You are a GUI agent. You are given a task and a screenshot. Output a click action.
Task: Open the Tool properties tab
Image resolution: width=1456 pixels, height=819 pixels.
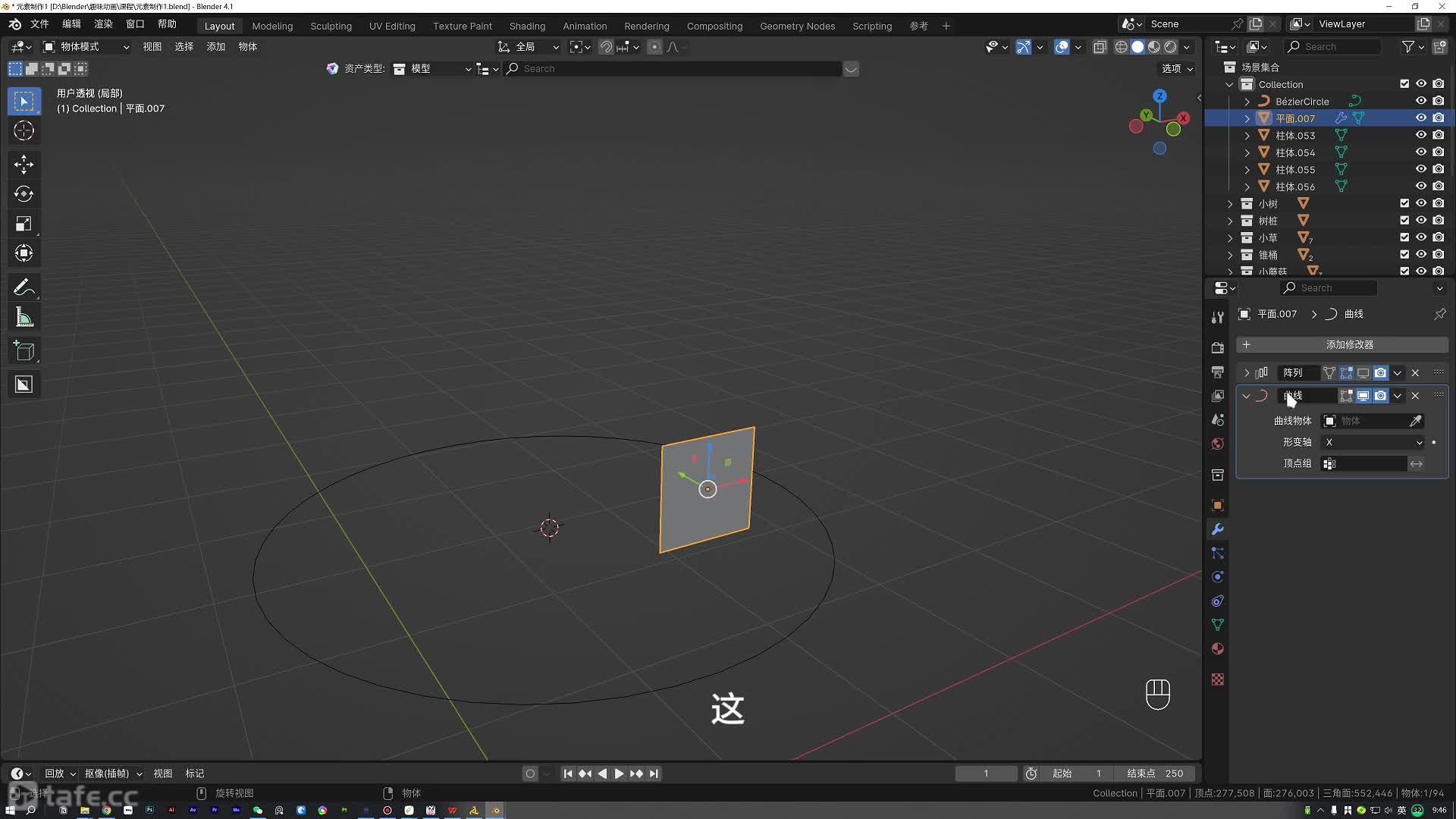pos(1217,317)
